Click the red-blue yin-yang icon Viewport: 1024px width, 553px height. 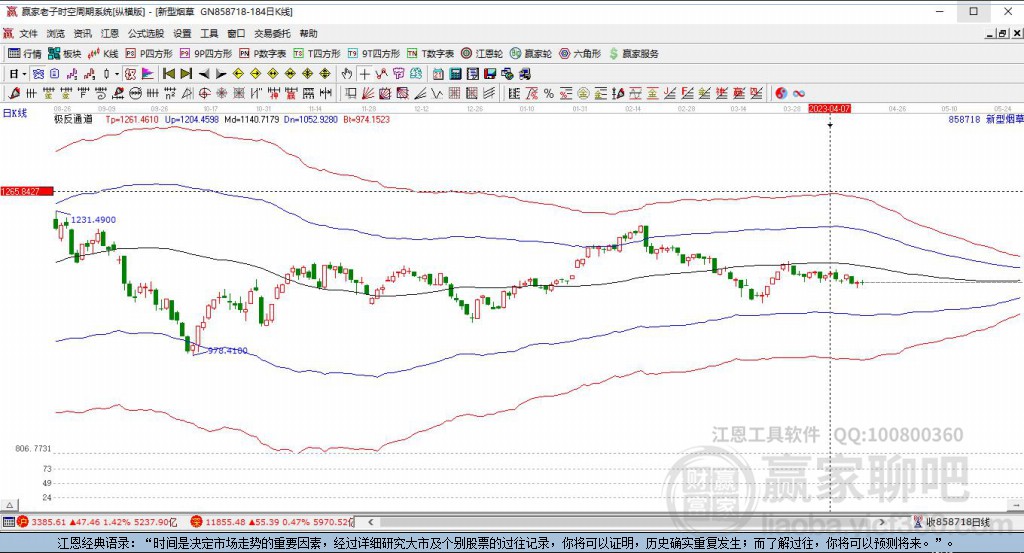pos(781,93)
